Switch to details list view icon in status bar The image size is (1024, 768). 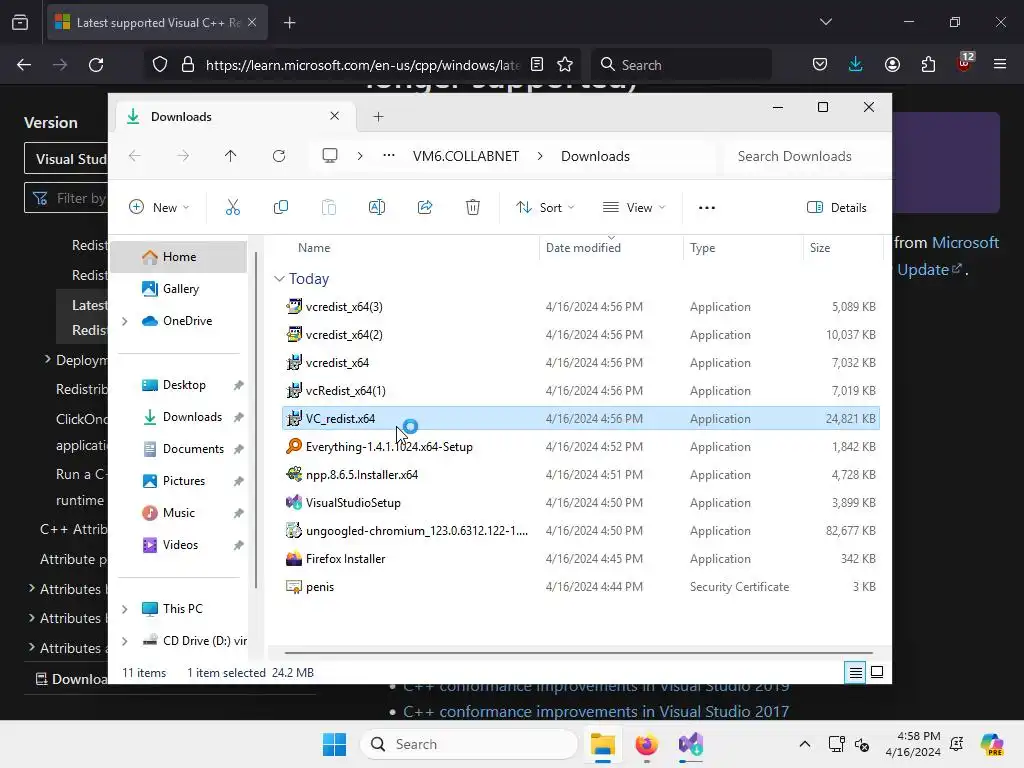click(856, 673)
